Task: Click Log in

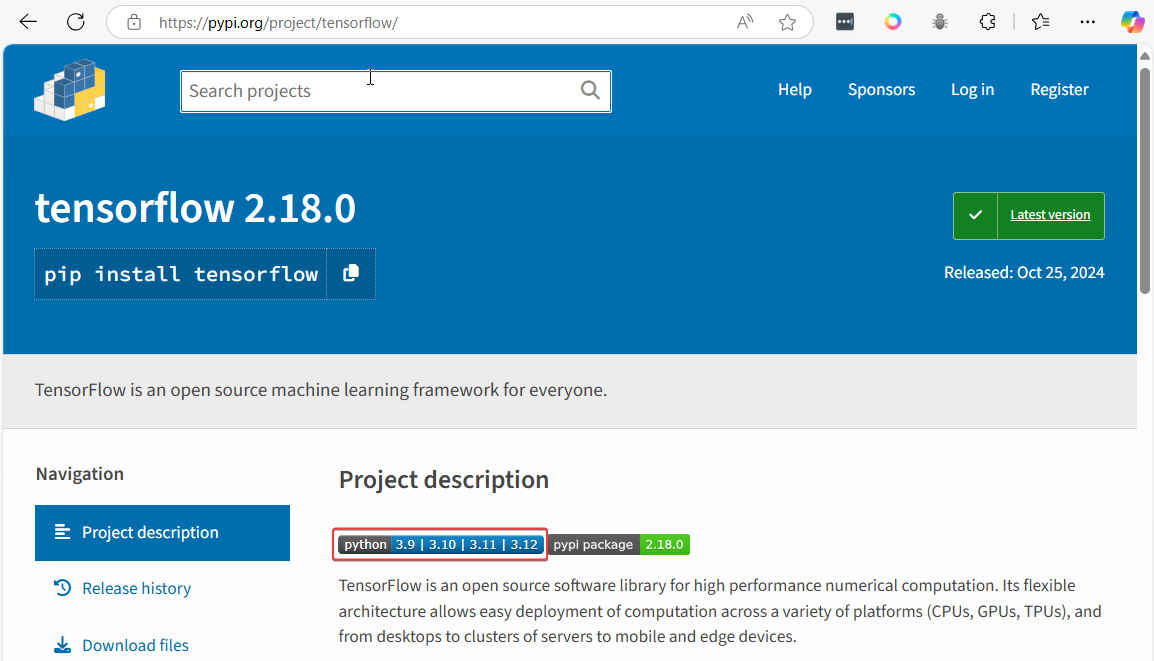Action: pos(972,90)
